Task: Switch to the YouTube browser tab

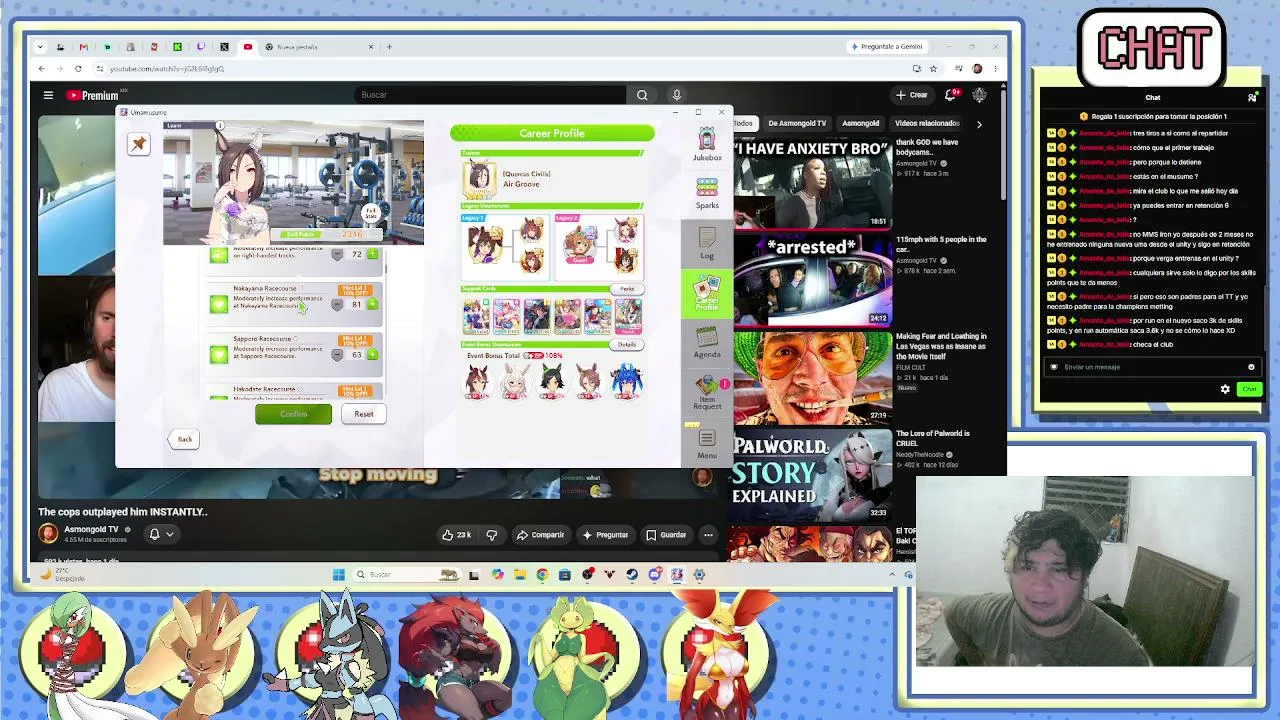Action: click(247, 47)
